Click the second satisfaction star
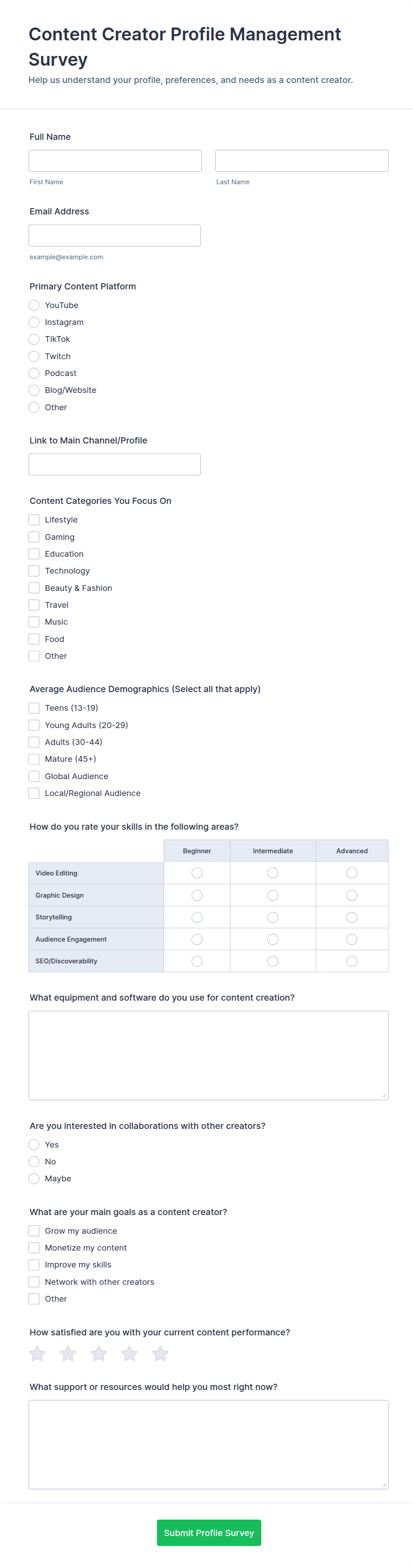413x1568 pixels. (x=68, y=1354)
